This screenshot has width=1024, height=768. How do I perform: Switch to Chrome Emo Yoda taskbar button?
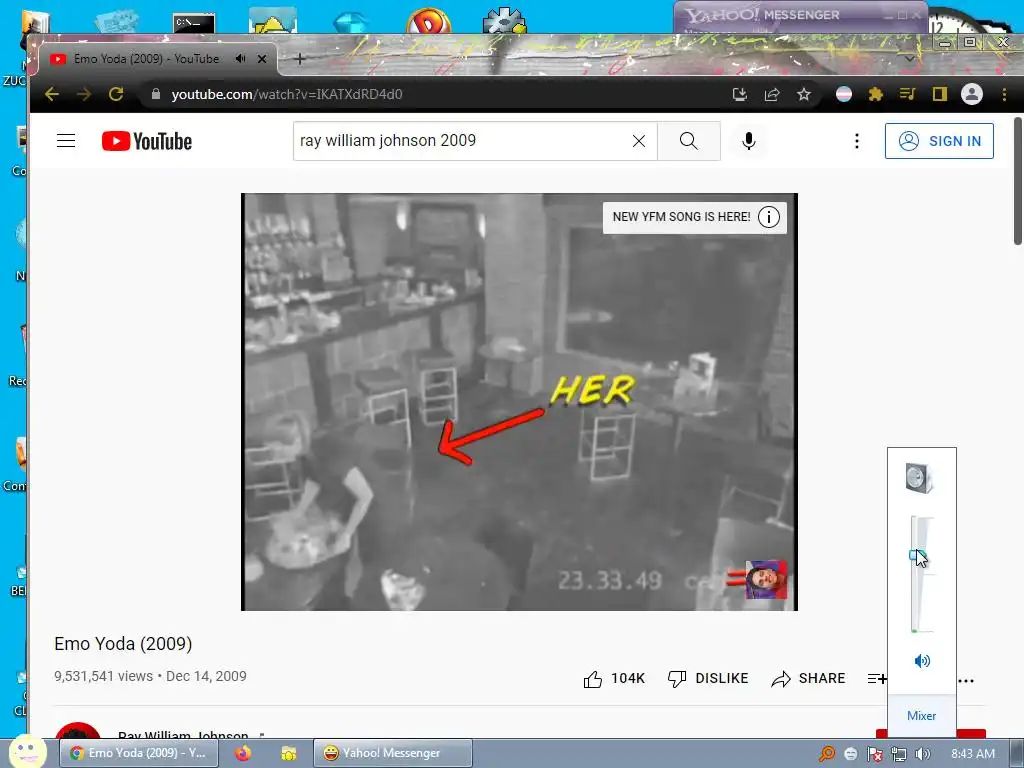(x=139, y=753)
